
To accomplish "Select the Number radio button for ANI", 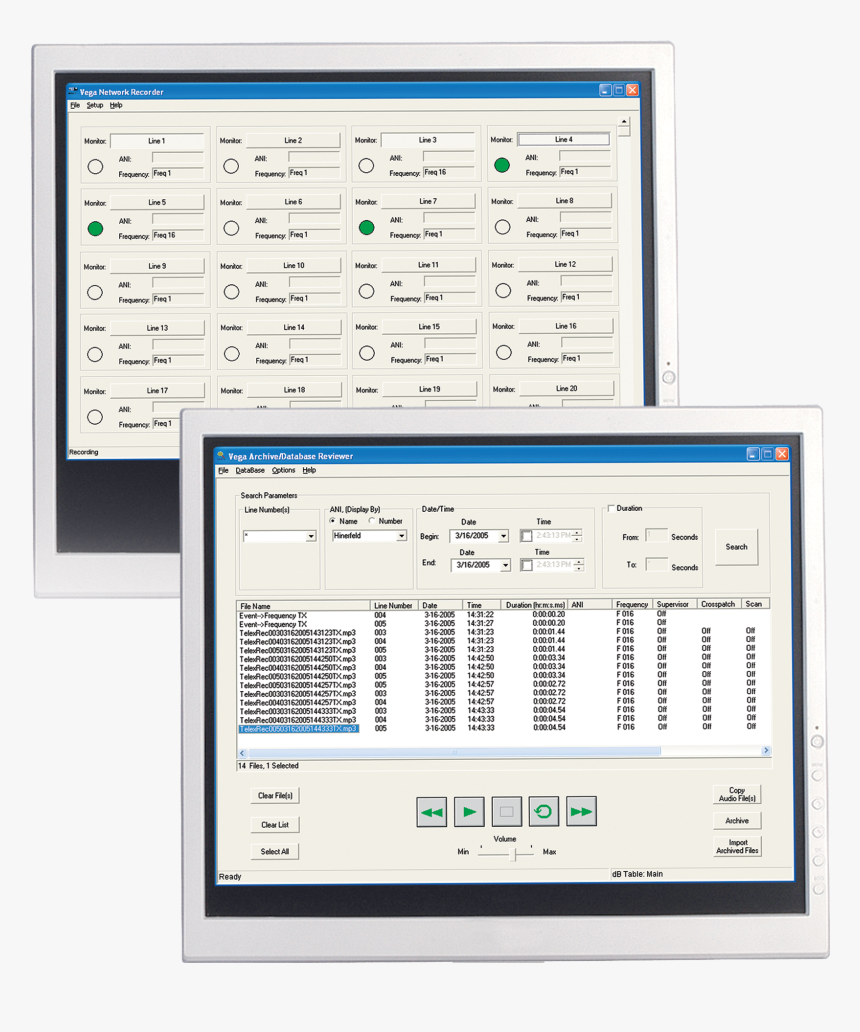I will point(373,521).
